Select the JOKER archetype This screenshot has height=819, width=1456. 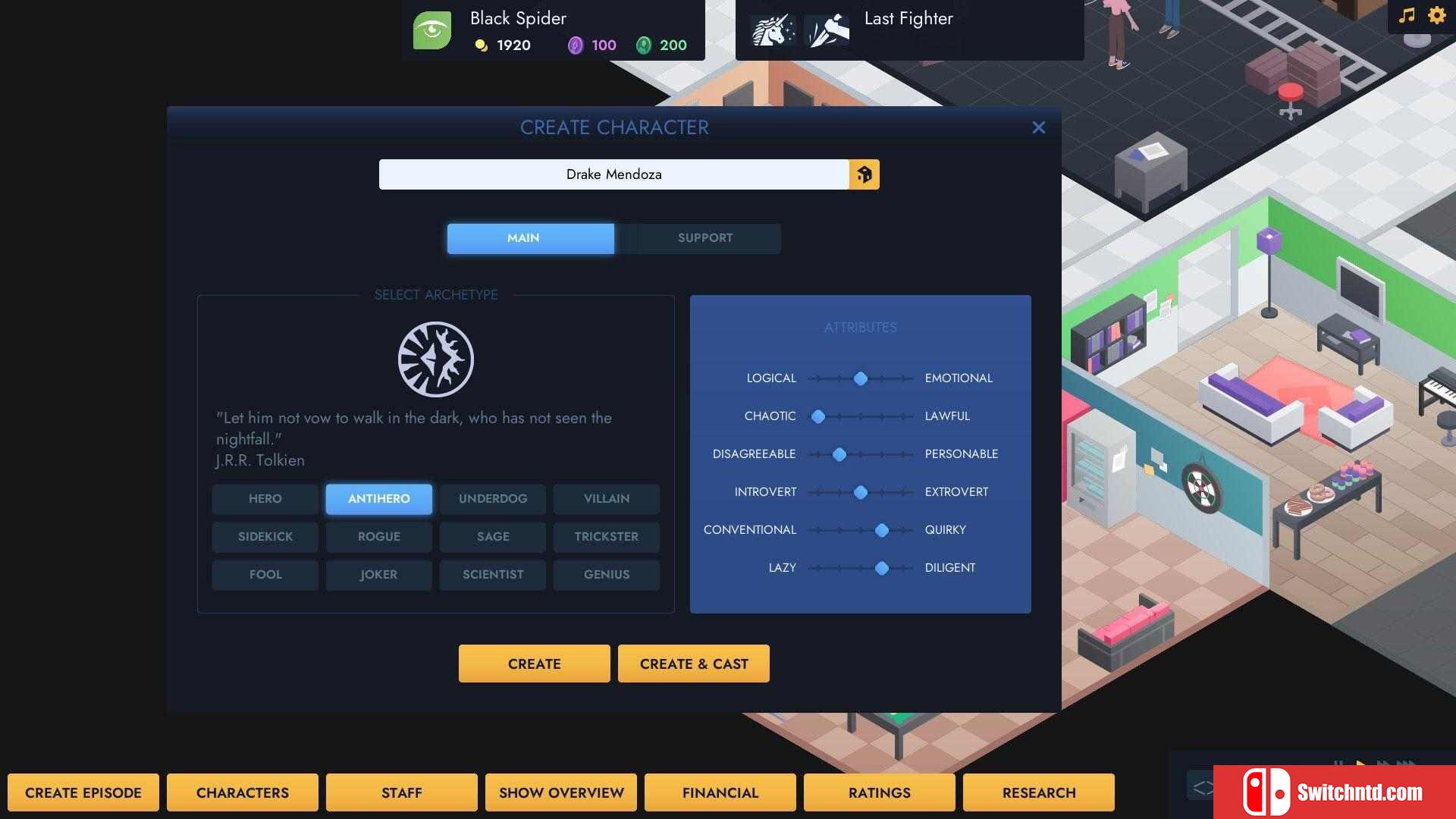click(x=379, y=574)
